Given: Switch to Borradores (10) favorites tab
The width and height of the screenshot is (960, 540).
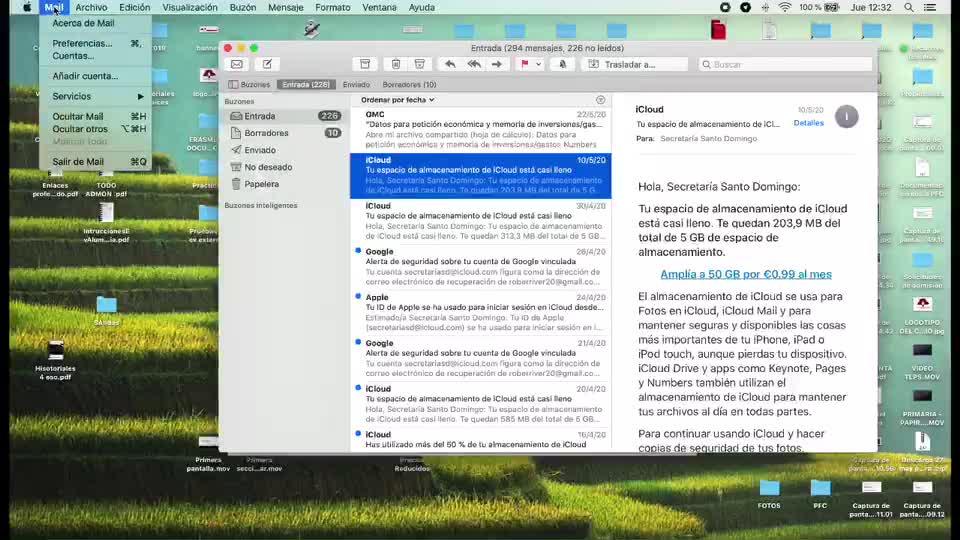Looking at the screenshot, I should 409,84.
